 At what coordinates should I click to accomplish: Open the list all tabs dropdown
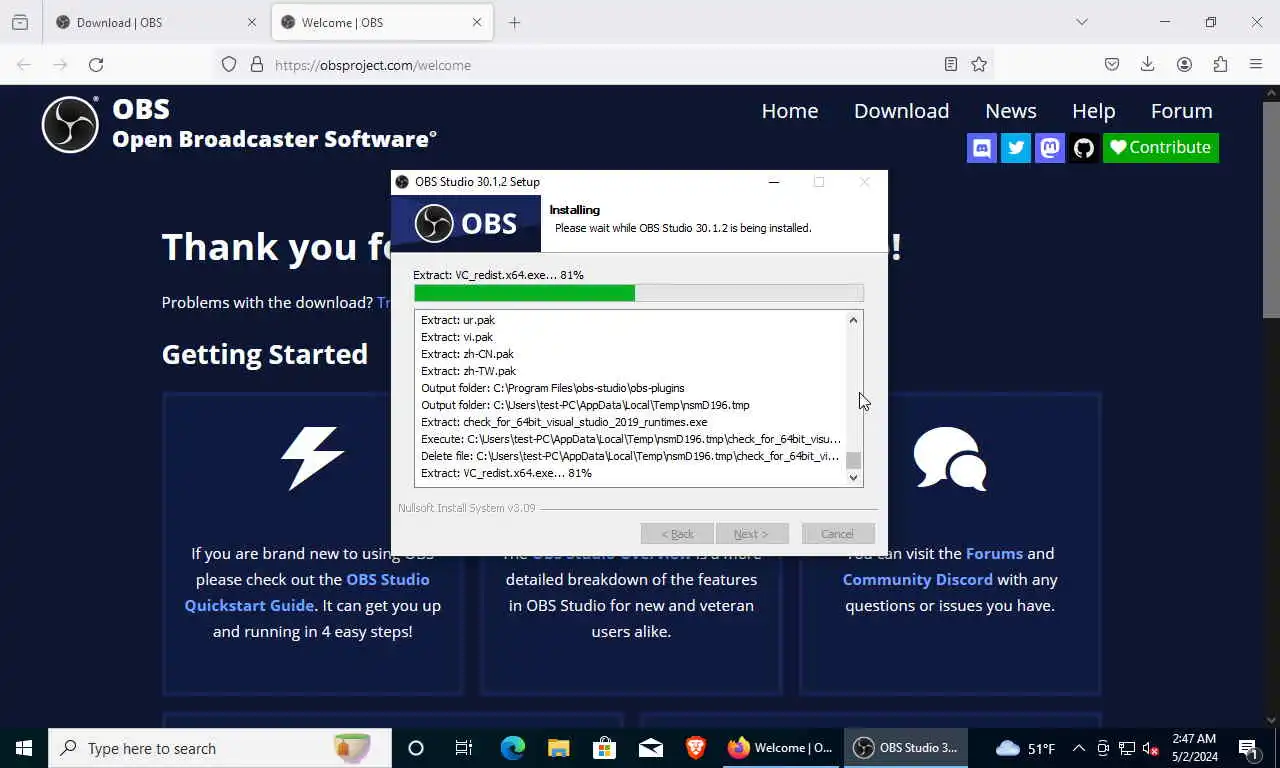1081,22
